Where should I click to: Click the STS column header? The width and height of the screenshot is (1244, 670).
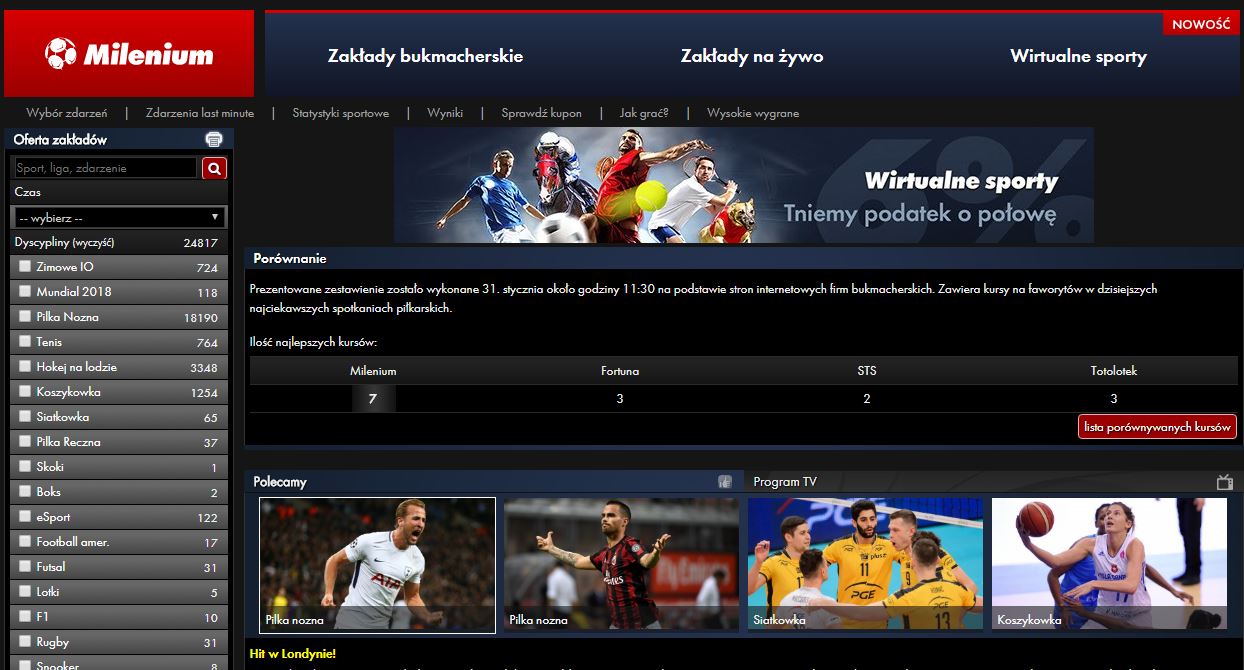867,371
